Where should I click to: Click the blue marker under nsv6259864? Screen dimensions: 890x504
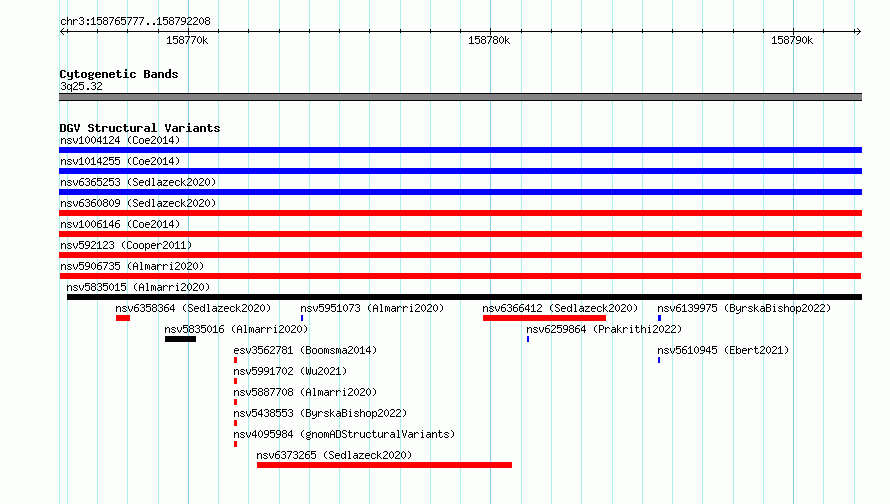528,339
